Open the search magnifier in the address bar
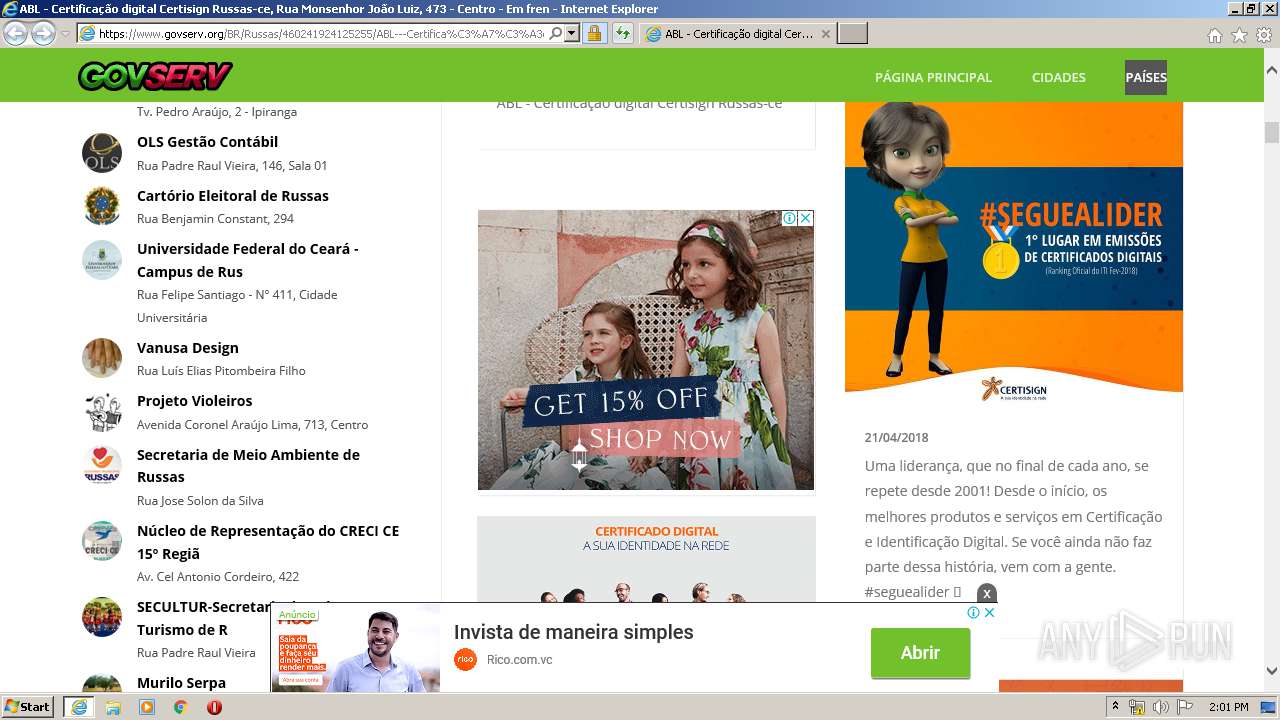This screenshot has width=1280, height=720. coord(556,33)
